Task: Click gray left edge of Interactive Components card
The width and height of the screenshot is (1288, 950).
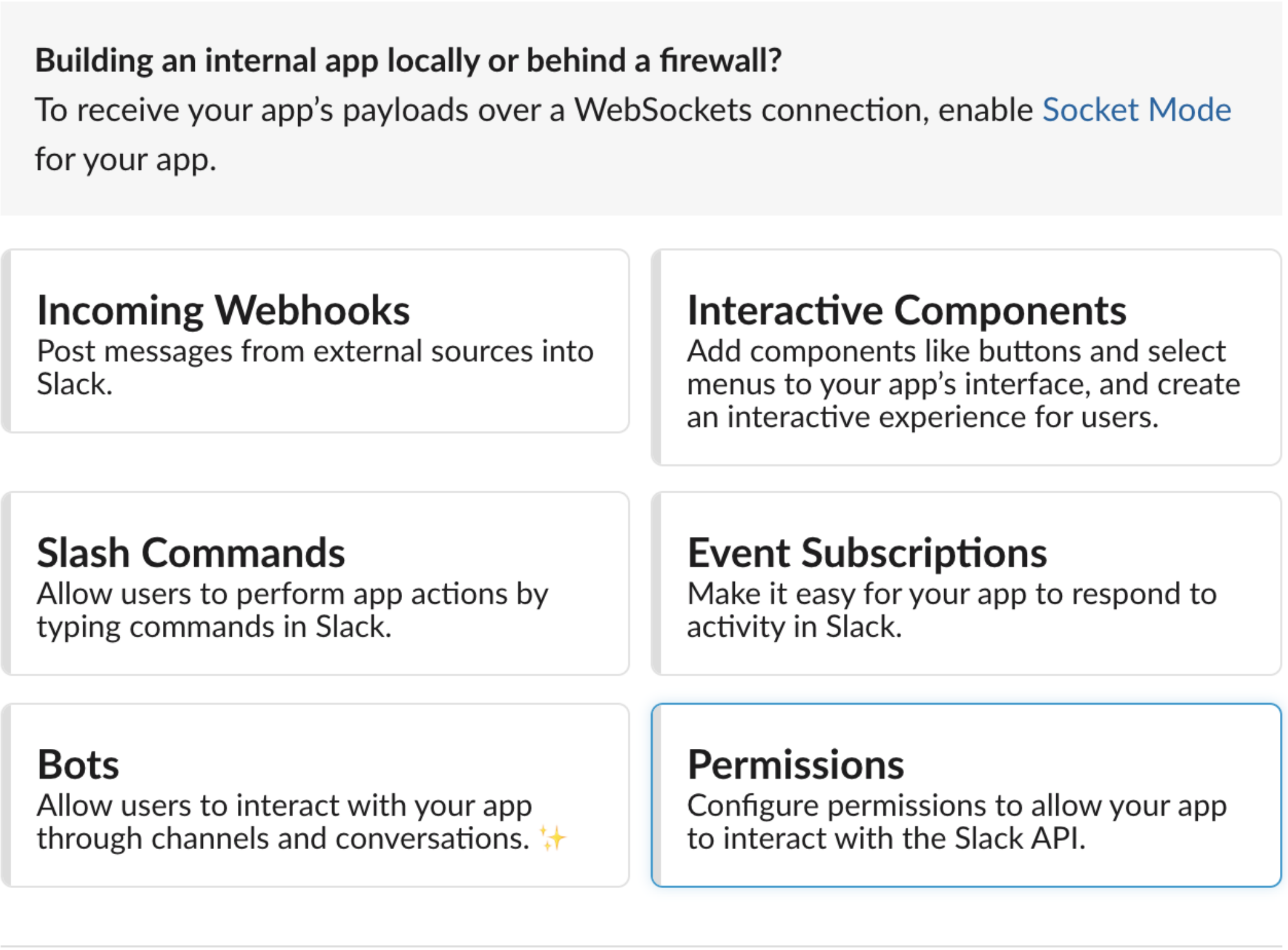Action: point(657,357)
